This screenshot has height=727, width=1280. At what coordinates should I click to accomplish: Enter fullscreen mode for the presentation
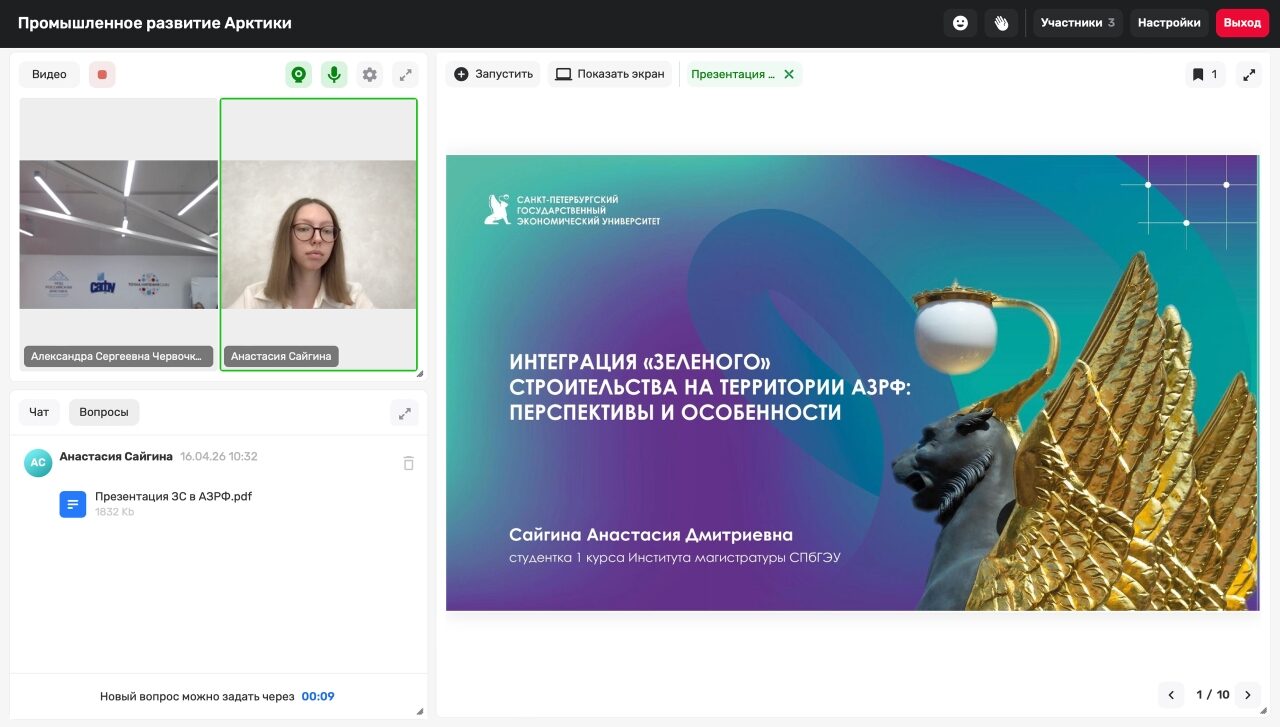click(1248, 73)
